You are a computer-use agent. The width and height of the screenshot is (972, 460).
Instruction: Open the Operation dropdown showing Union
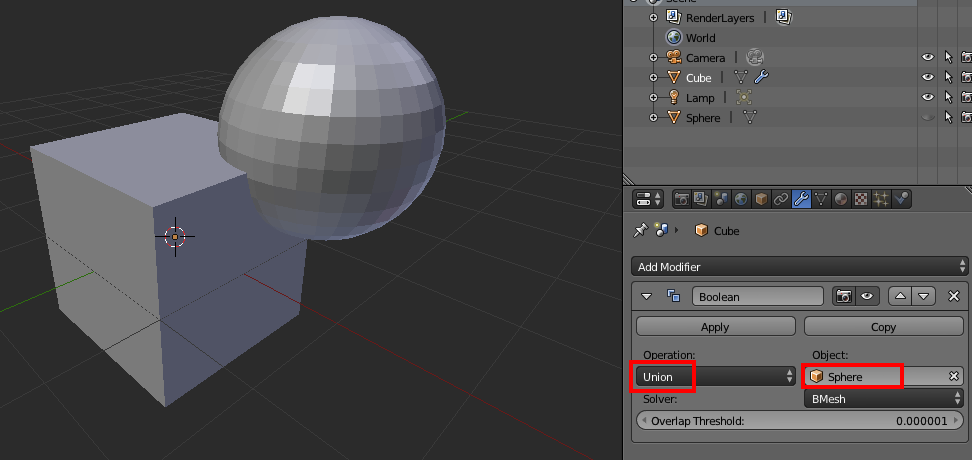(x=716, y=376)
